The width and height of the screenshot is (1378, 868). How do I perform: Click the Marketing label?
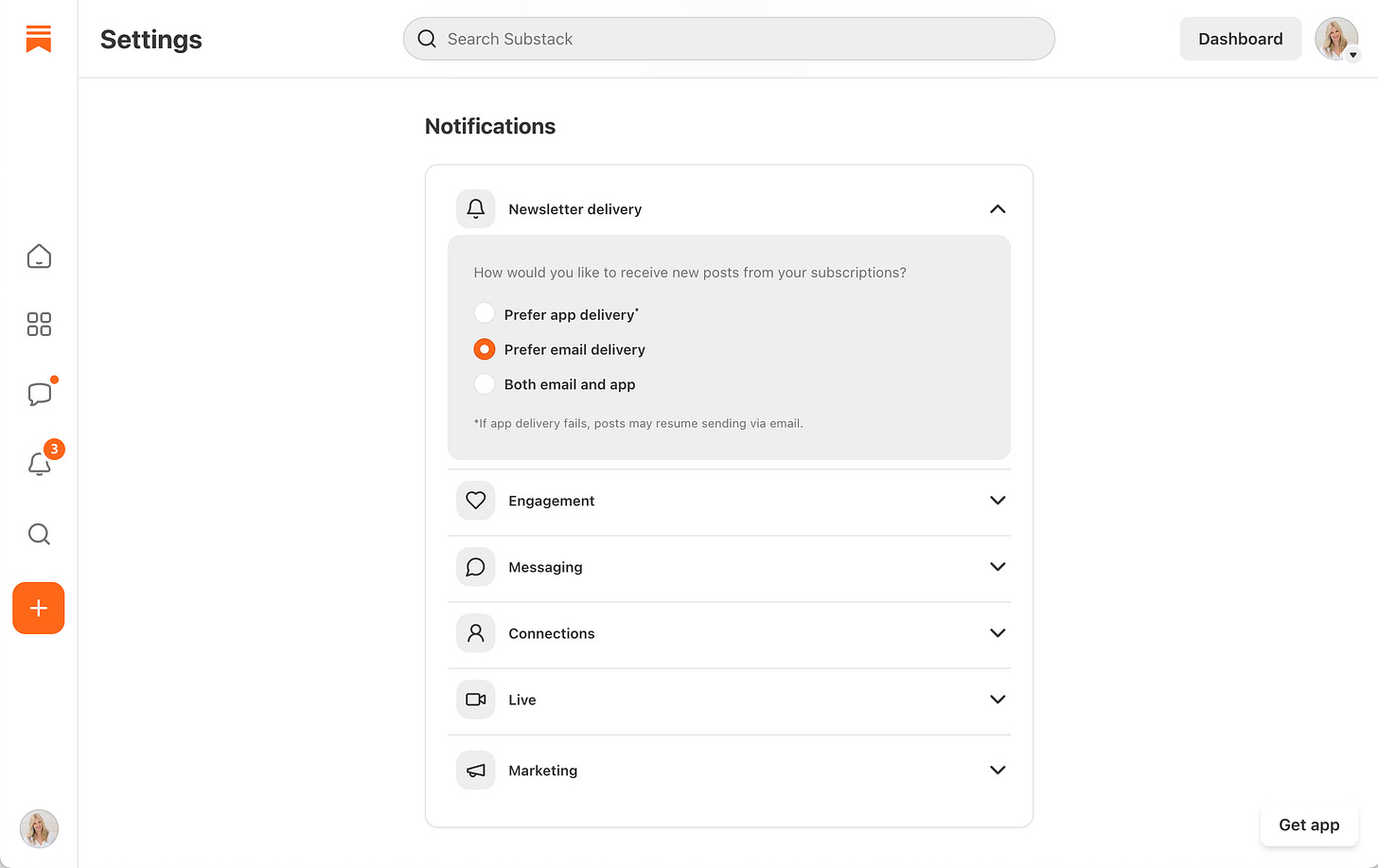[x=542, y=771]
